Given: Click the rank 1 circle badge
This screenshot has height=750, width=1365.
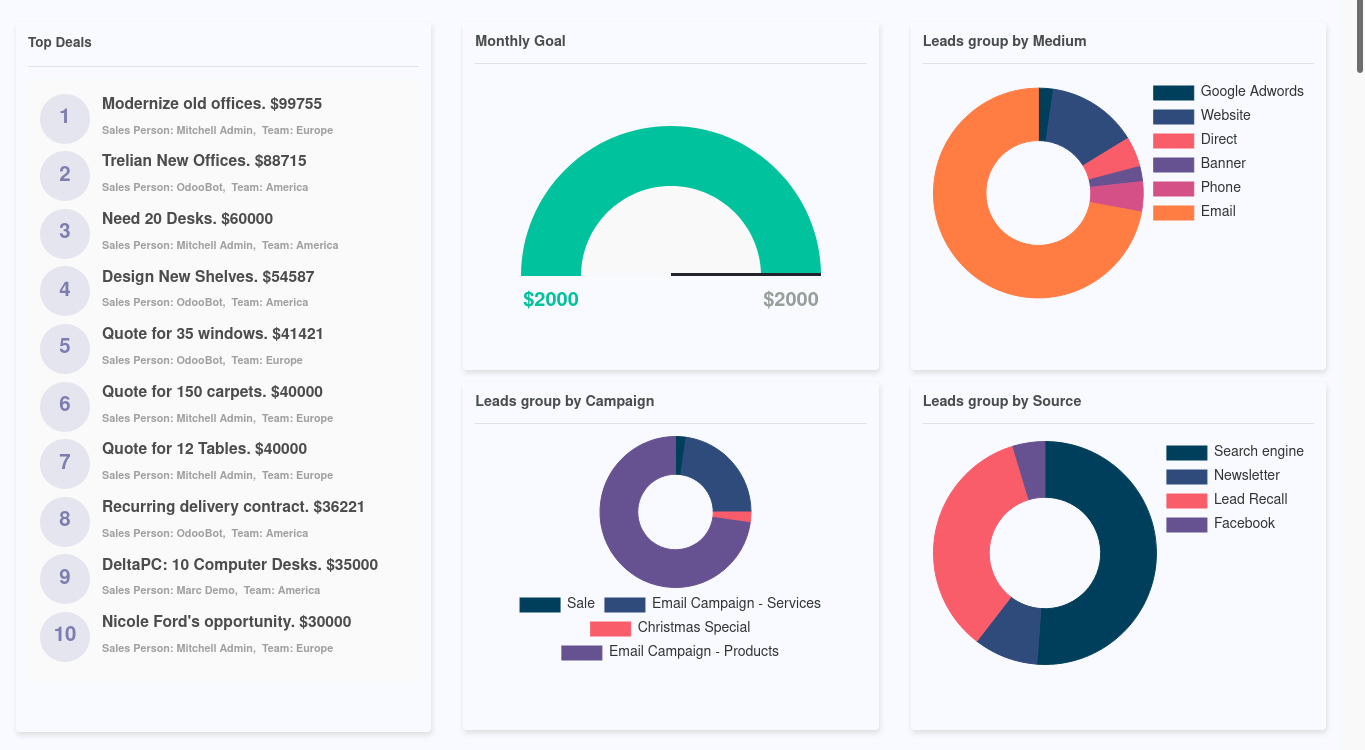Looking at the screenshot, I should click(65, 118).
